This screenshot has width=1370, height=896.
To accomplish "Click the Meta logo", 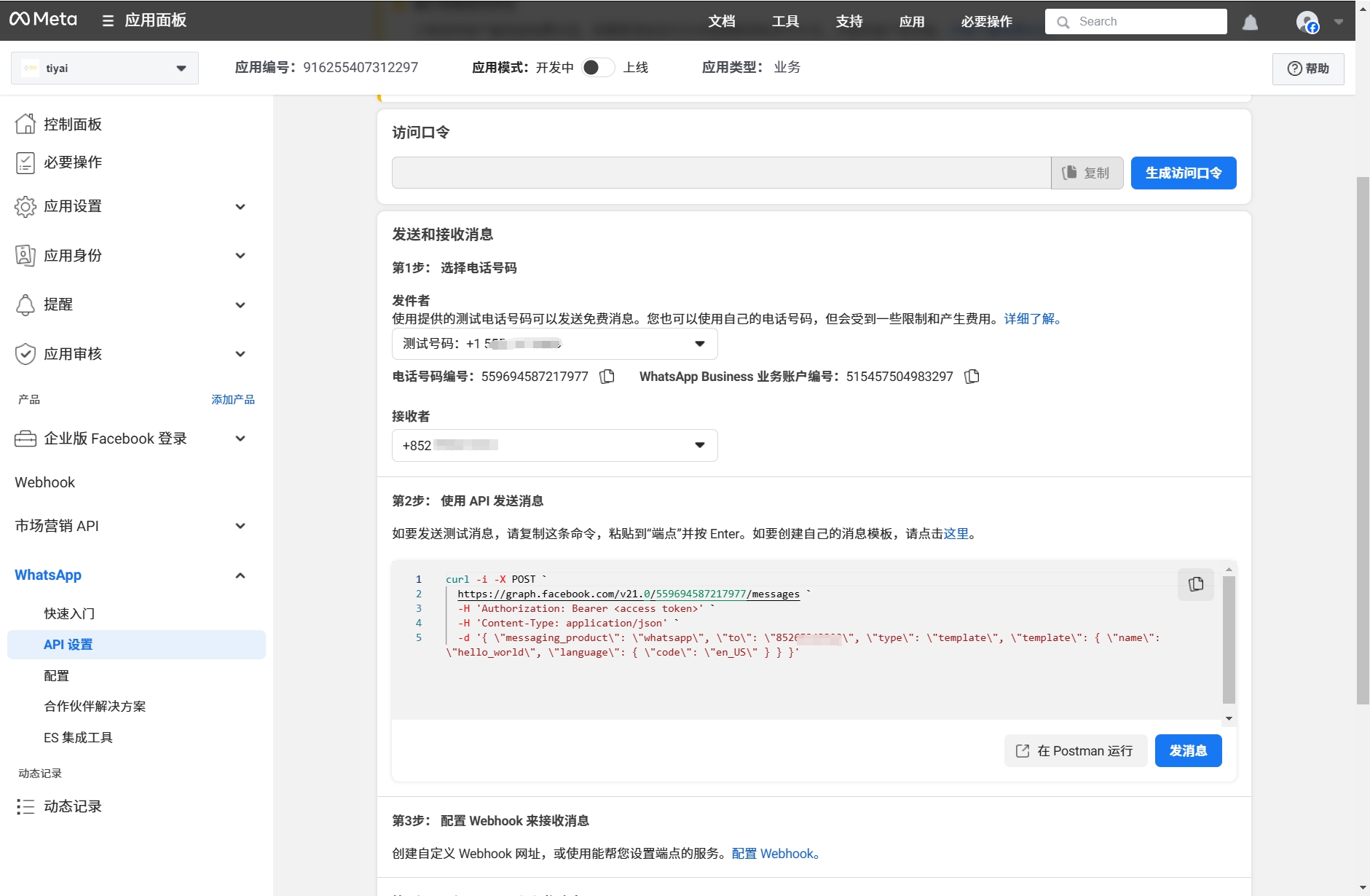I will (x=43, y=20).
